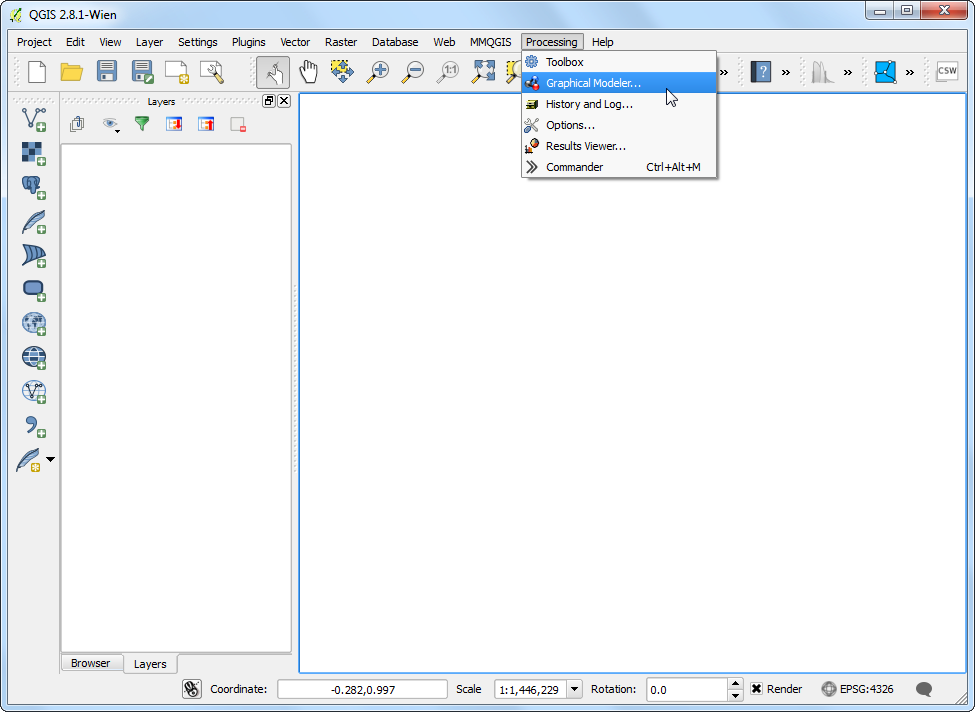Image resolution: width=975 pixels, height=712 pixels.
Task: Select History and Log menu entry
Action: (x=619, y=104)
